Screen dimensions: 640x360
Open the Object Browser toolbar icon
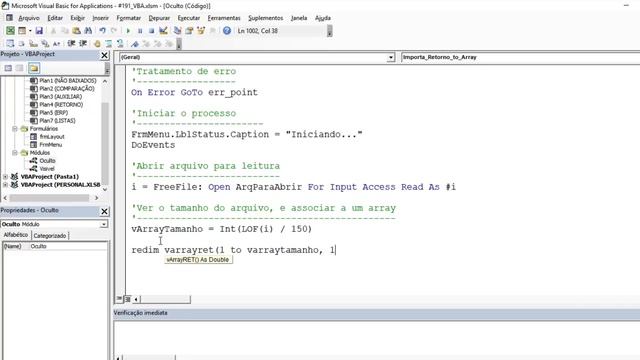tap(201, 31)
